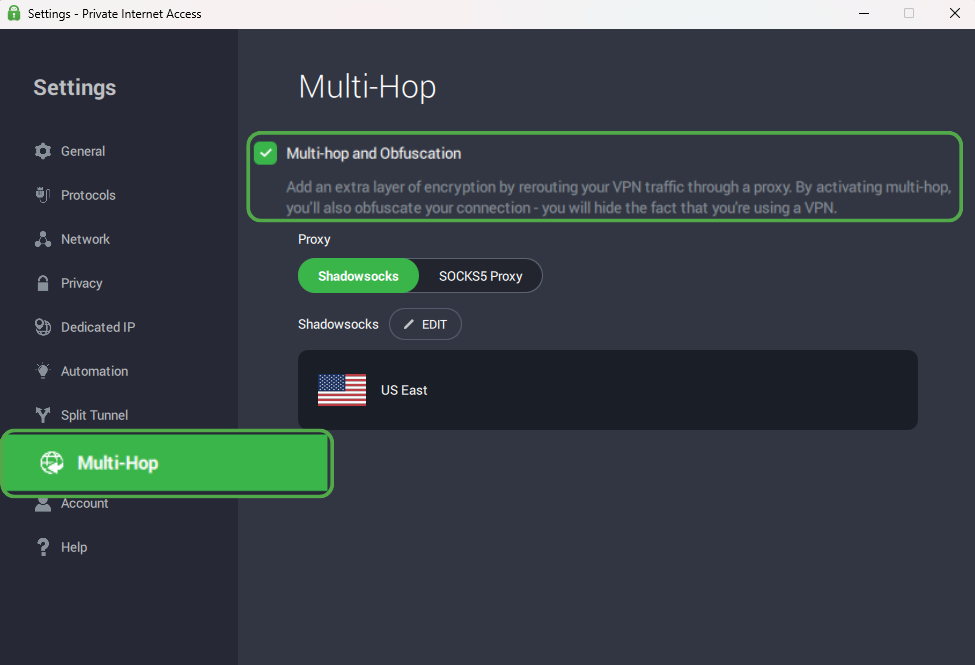Click the Account person icon
The width and height of the screenshot is (975, 665).
tap(43, 504)
